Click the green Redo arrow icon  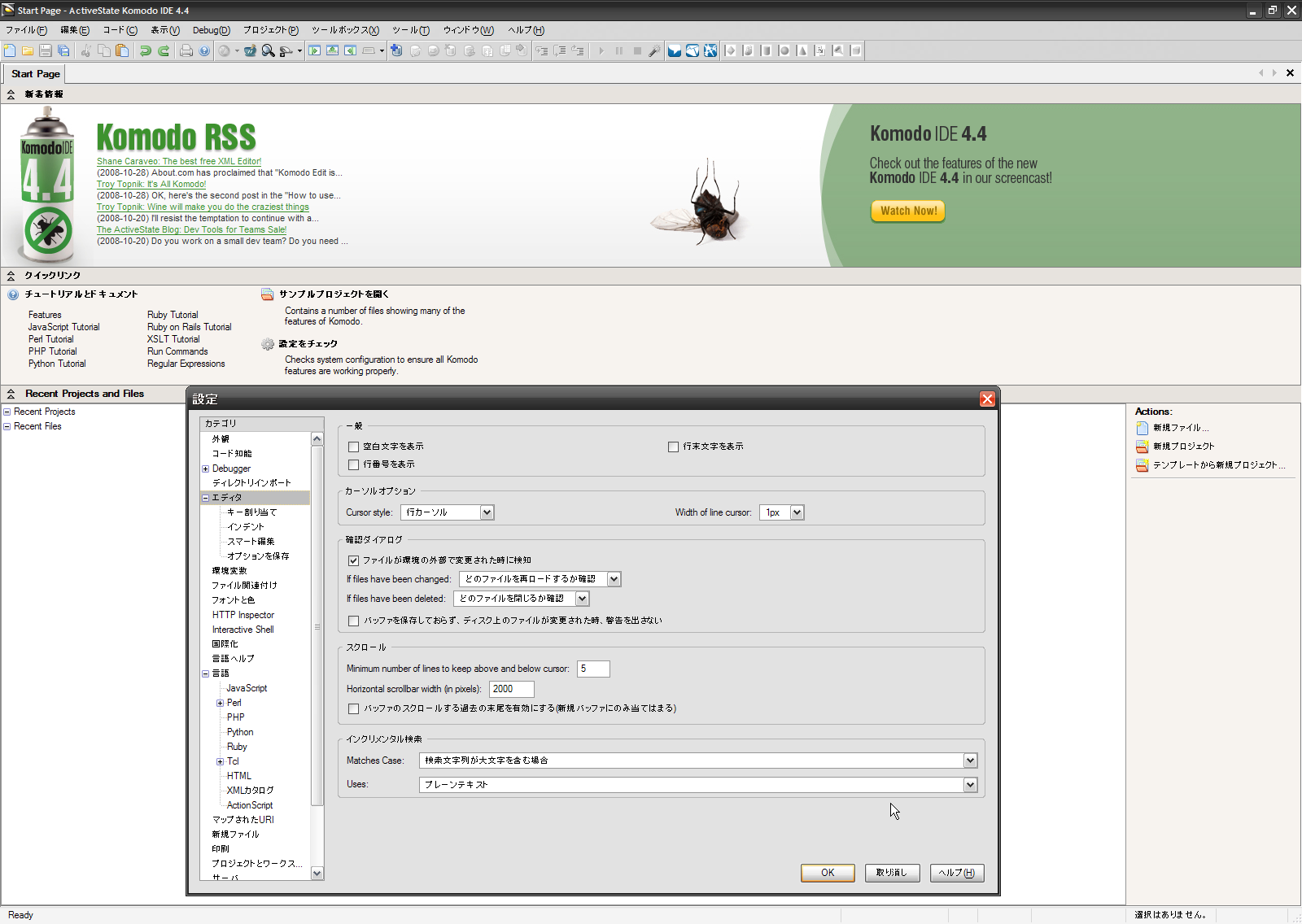[163, 50]
